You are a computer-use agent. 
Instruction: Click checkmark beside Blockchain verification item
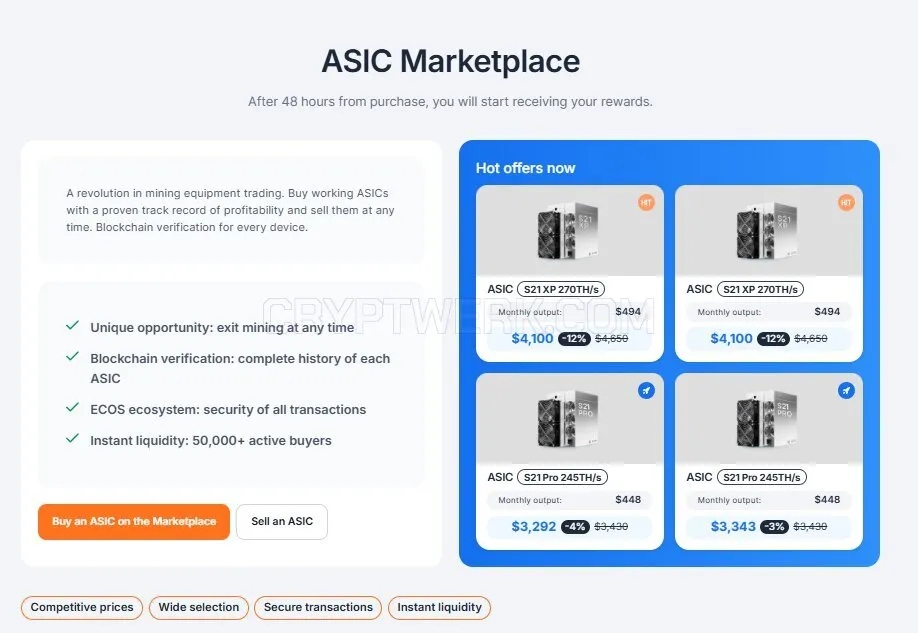coord(73,357)
